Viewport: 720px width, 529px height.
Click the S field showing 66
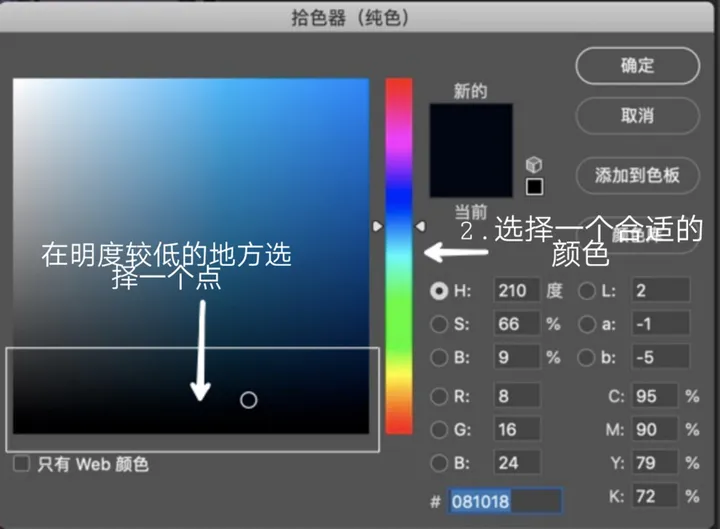pos(517,324)
